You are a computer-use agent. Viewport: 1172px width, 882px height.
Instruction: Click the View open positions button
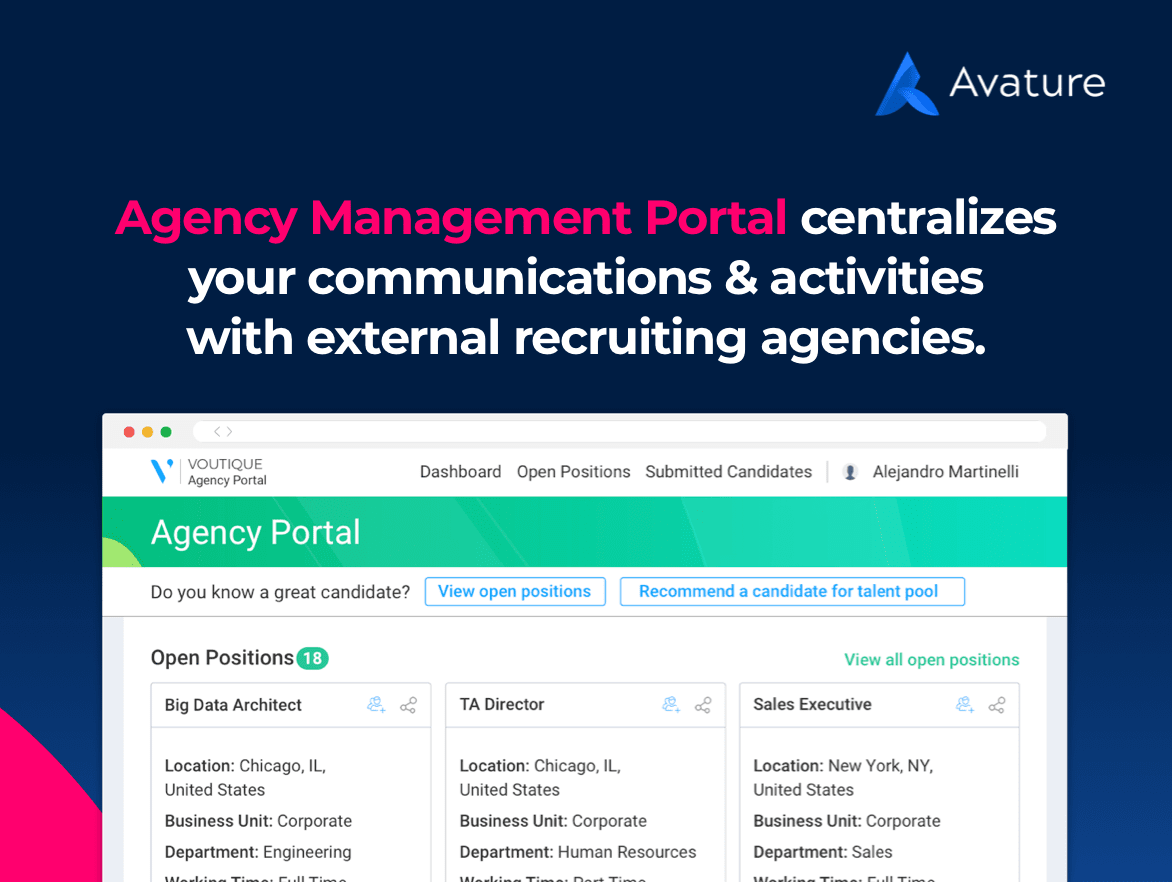coord(515,591)
